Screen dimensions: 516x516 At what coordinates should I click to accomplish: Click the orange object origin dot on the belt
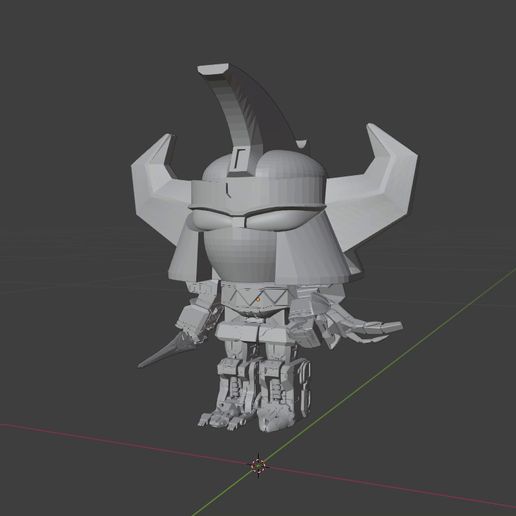[x=258, y=299]
